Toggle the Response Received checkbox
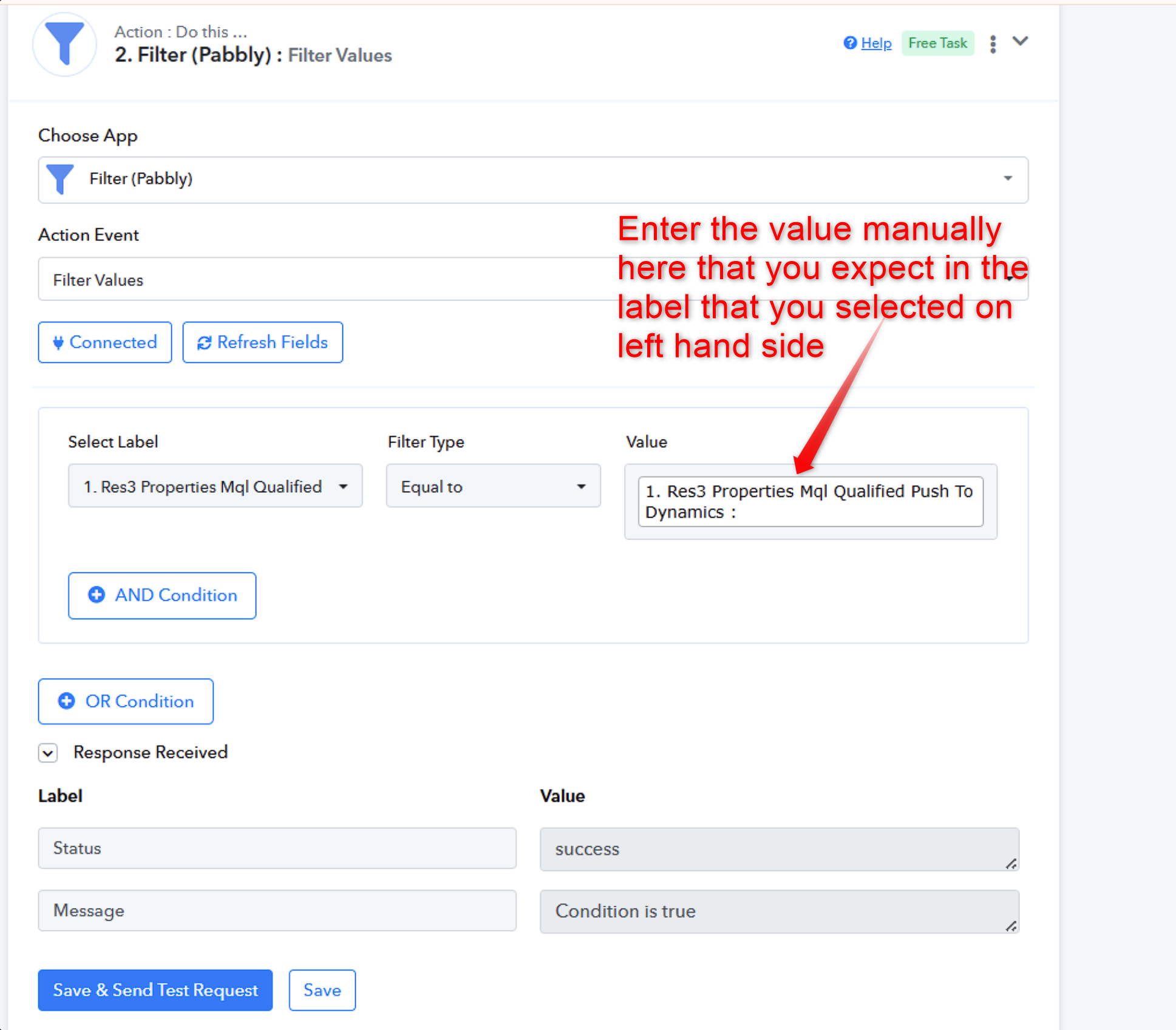 pos(48,753)
